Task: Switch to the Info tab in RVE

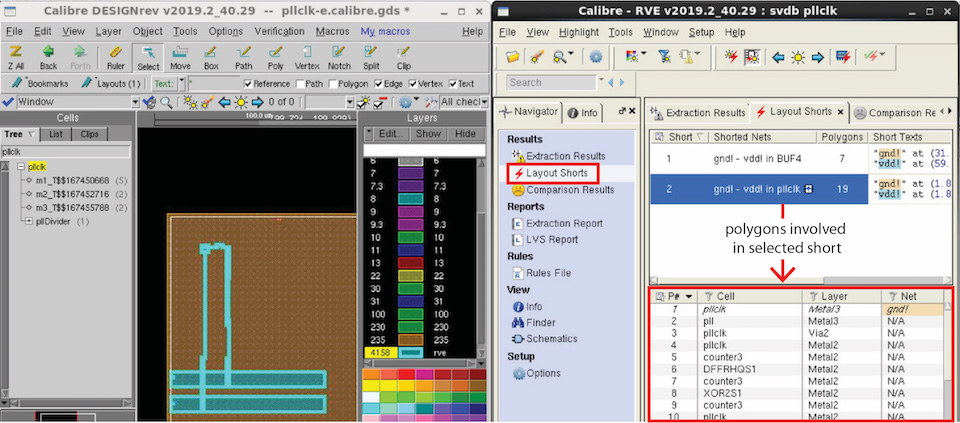Action: pos(583,113)
